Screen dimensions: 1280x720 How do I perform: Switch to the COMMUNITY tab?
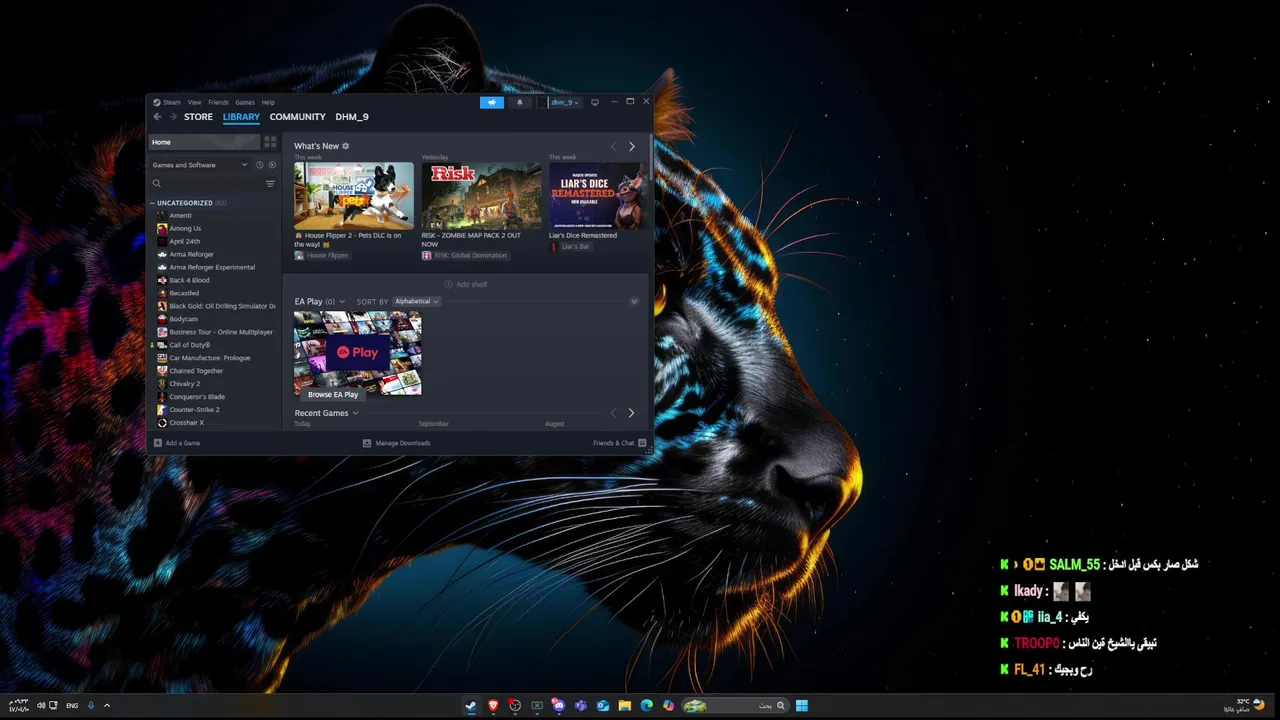tap(297, 117)
